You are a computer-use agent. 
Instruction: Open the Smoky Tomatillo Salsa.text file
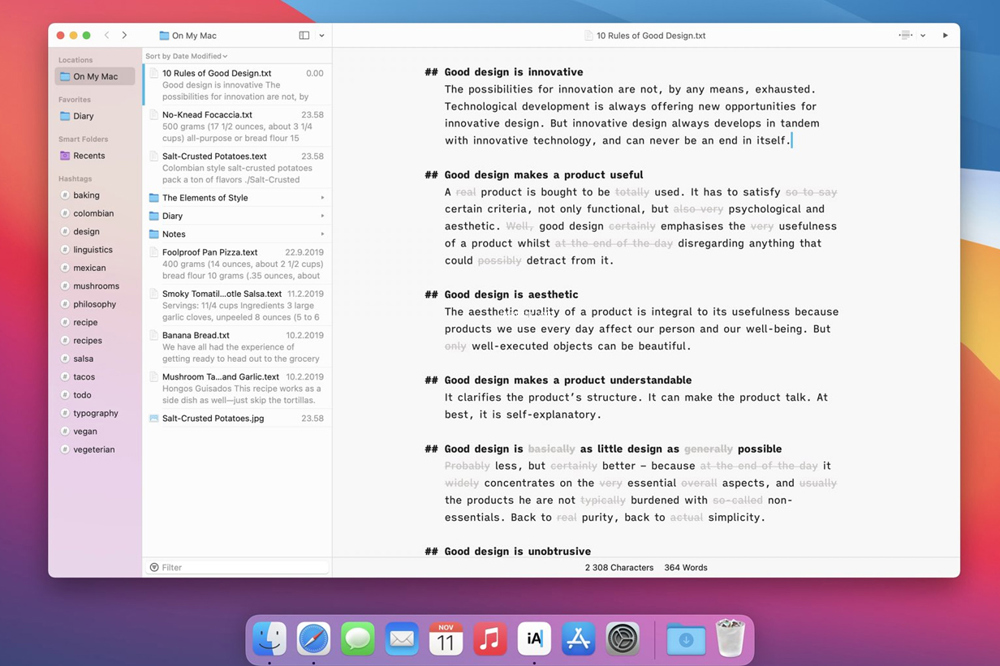237,305
